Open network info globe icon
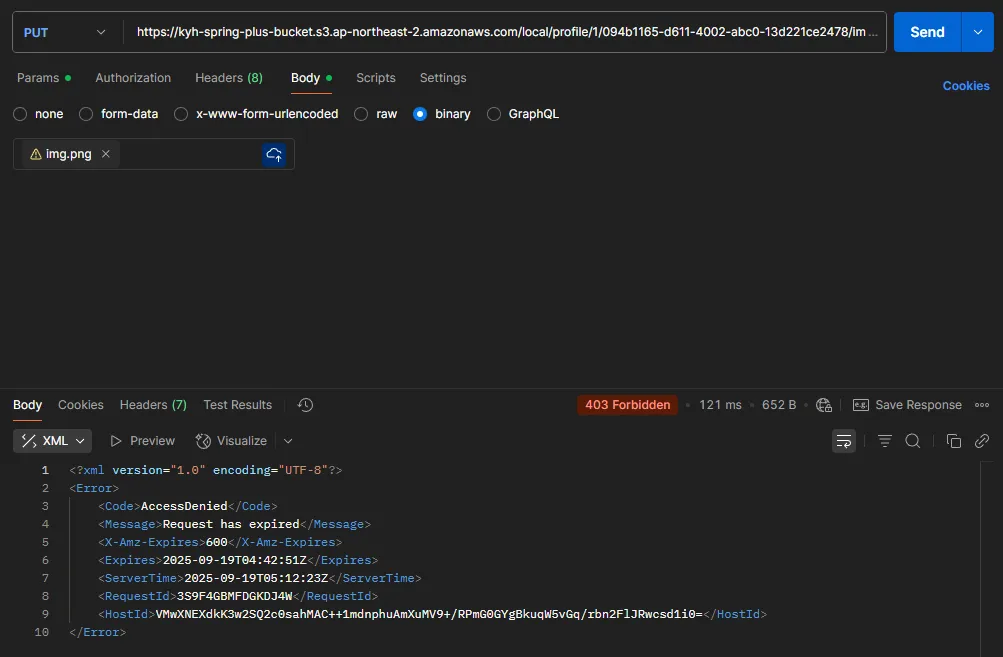1003x657 pixels. 824,405
